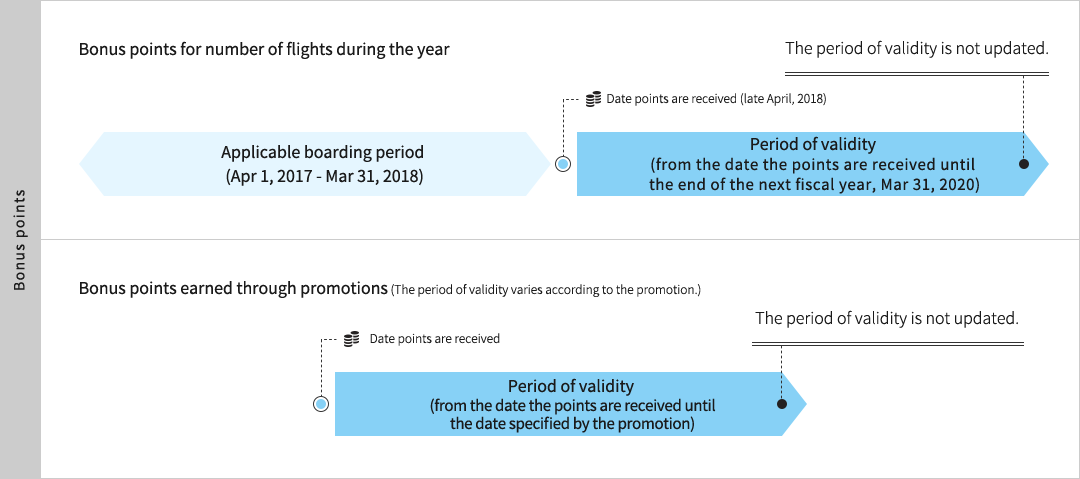Viewport: 1080px width, 479px height.
Task: Select the Period of validity bar ending Mar 31, 2020
Action: pos(812,164)
